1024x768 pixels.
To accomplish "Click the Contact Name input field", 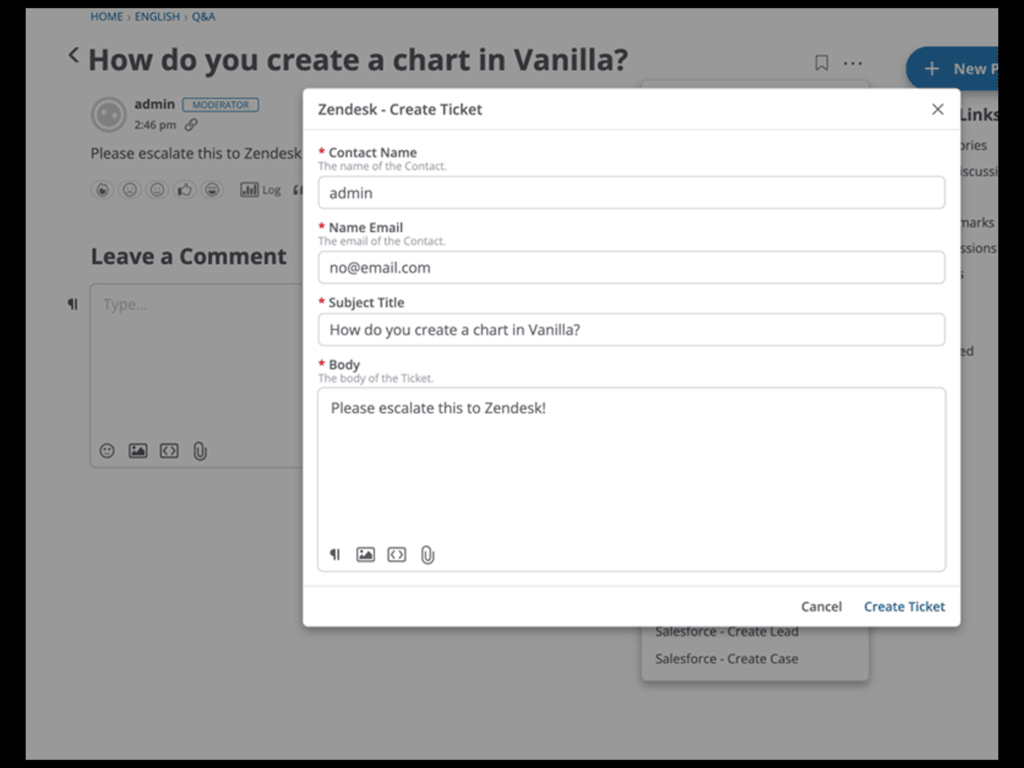I will pos(631,193).
